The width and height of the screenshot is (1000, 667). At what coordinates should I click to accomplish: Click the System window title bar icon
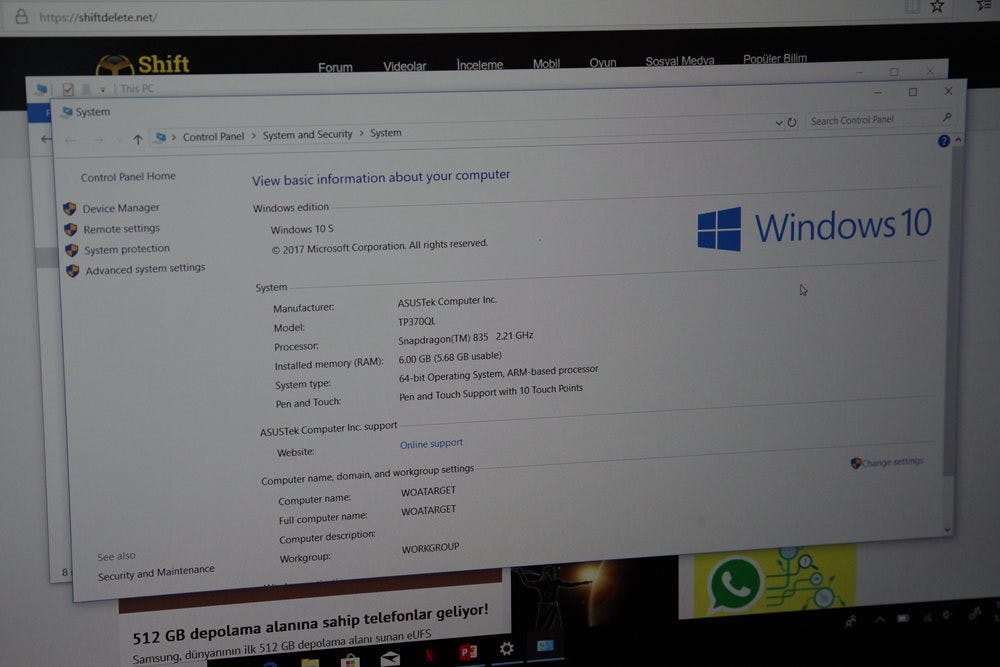tap(67, 112)
